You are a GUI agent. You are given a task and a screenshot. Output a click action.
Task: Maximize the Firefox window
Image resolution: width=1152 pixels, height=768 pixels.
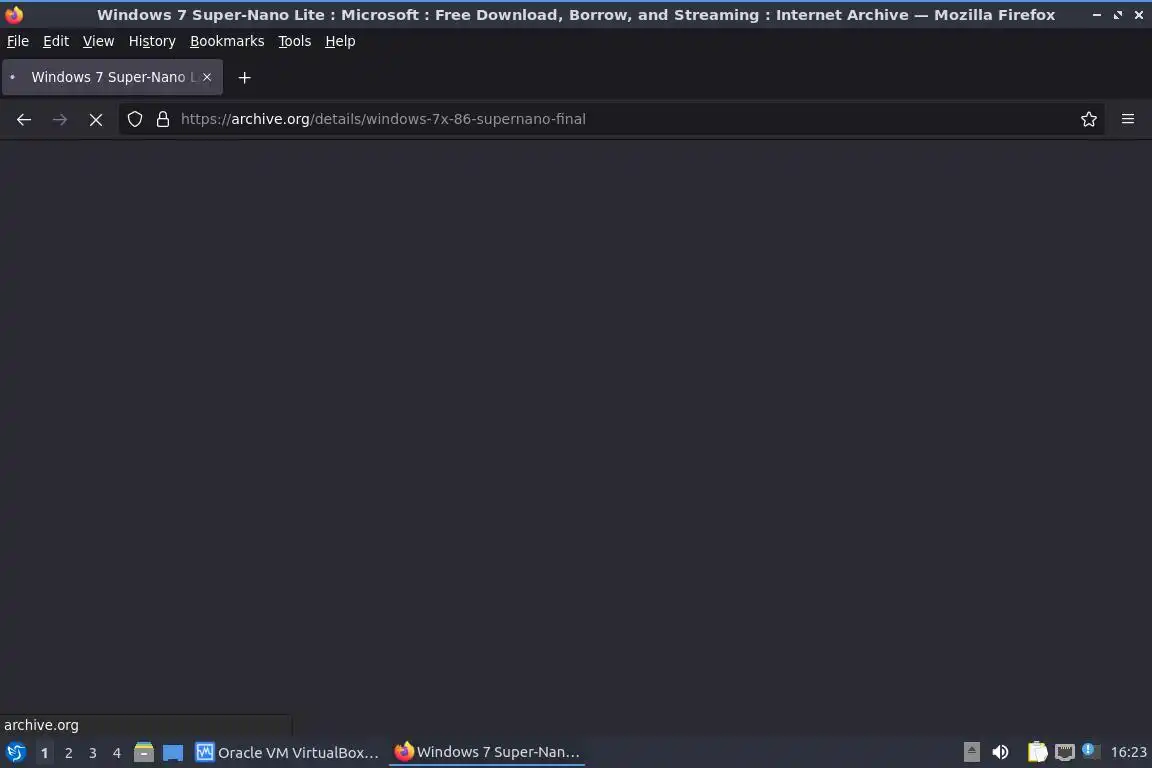(1117, 15)
